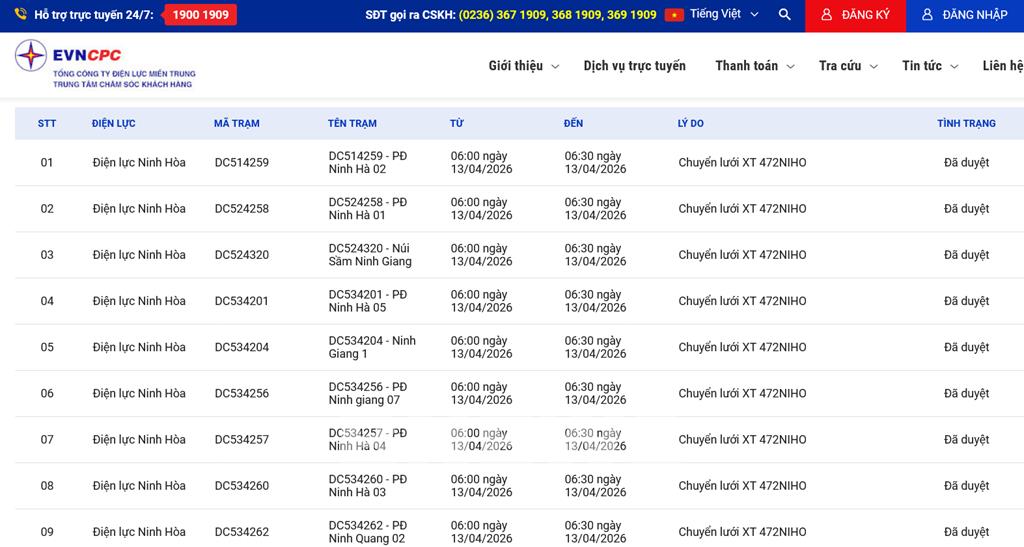Click the user icon beside Đăng ký
1024x547 pixels.
(x=826, y=15)
